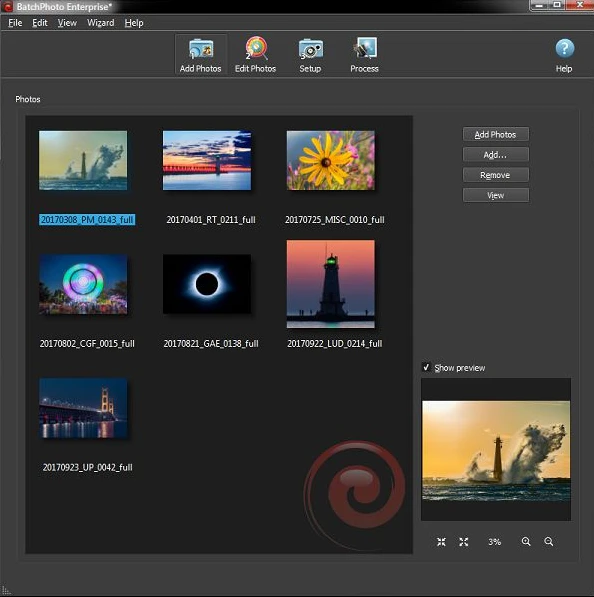Click the expand-to-actual-size arrows icon
The image size is (594, 597).
[x=463, y=542]
